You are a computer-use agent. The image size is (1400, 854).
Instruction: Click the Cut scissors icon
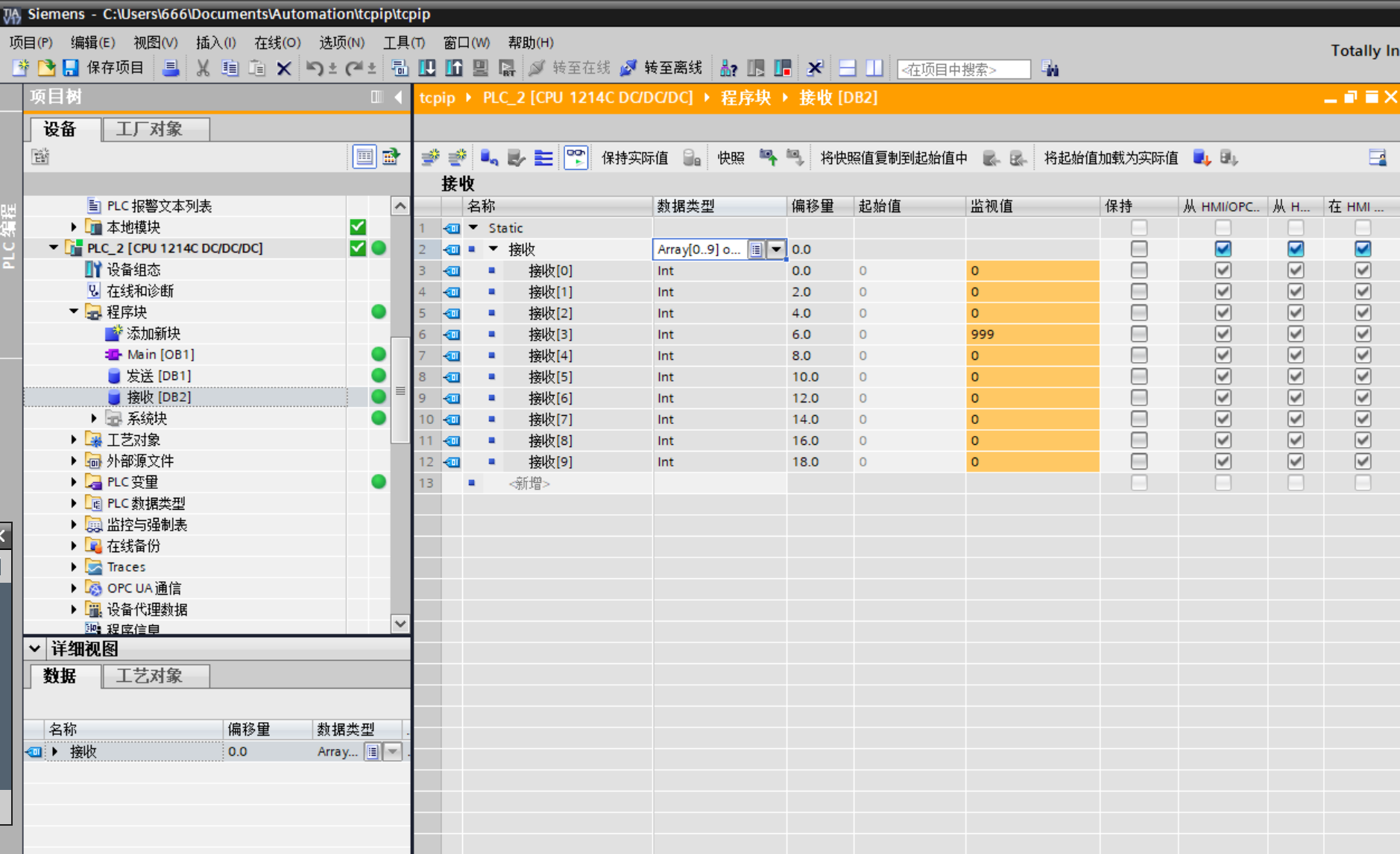pyautogui.click(x=203, y=69)
